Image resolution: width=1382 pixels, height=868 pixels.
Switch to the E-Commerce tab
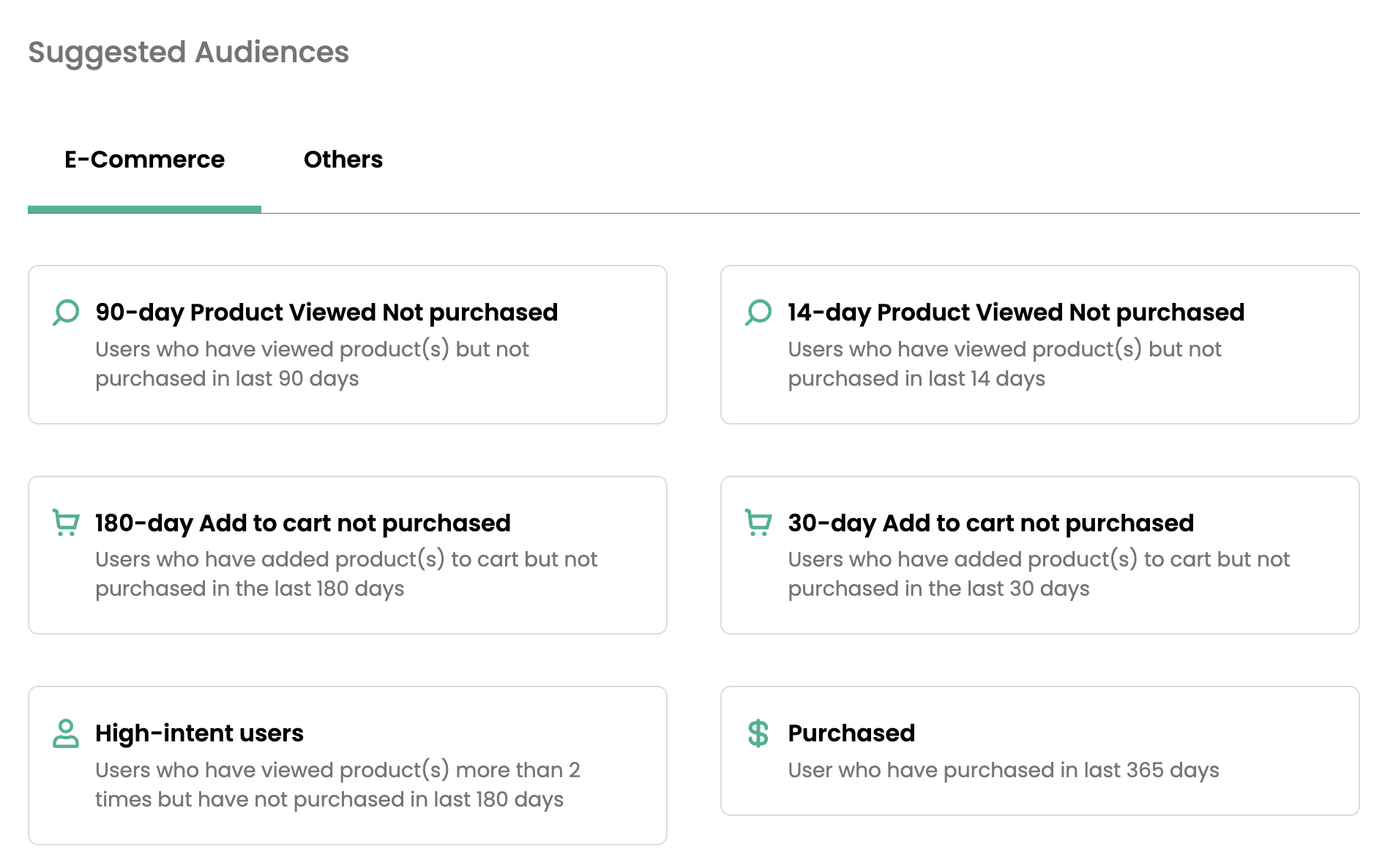[144, 160]
